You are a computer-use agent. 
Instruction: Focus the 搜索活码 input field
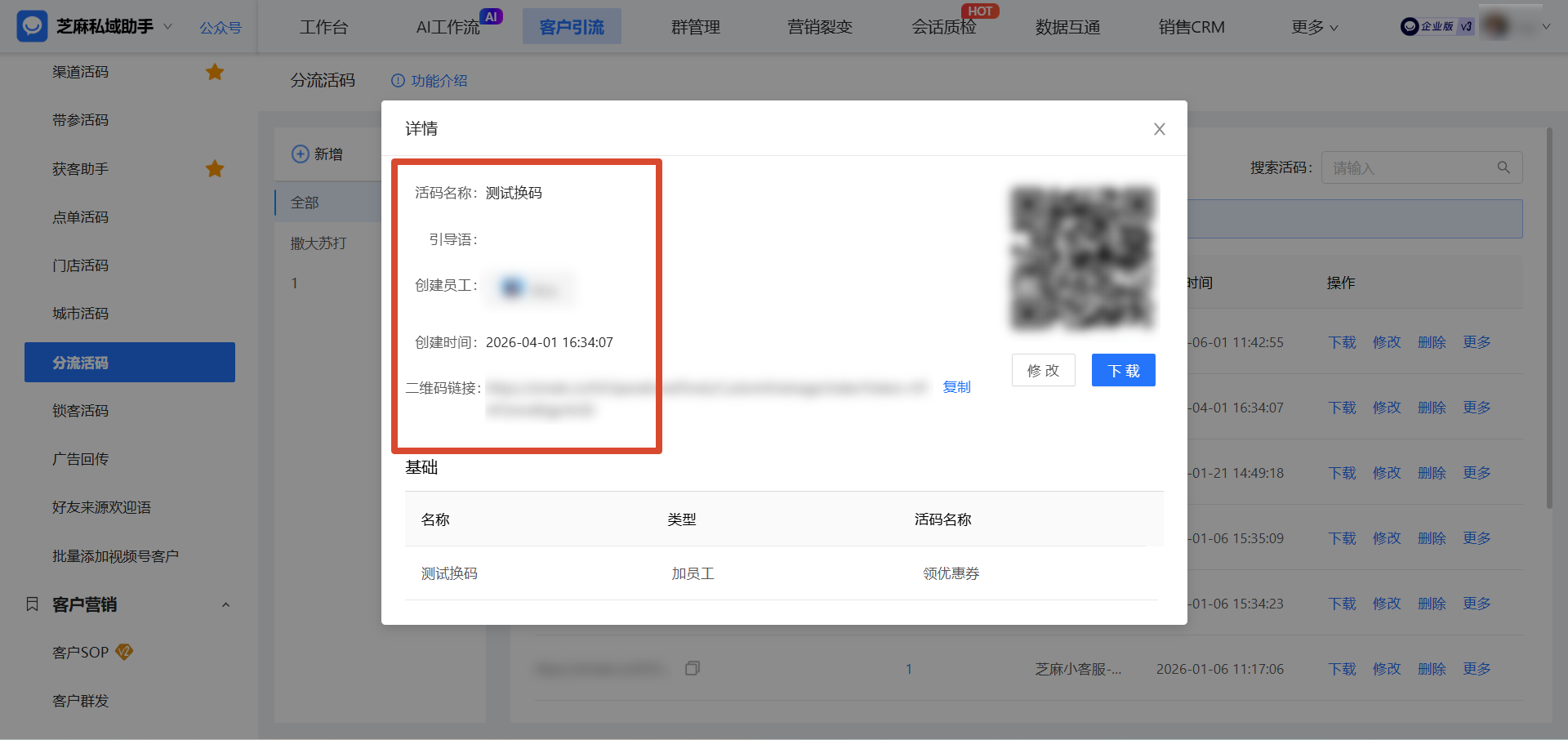click(x=1421, y=167)
